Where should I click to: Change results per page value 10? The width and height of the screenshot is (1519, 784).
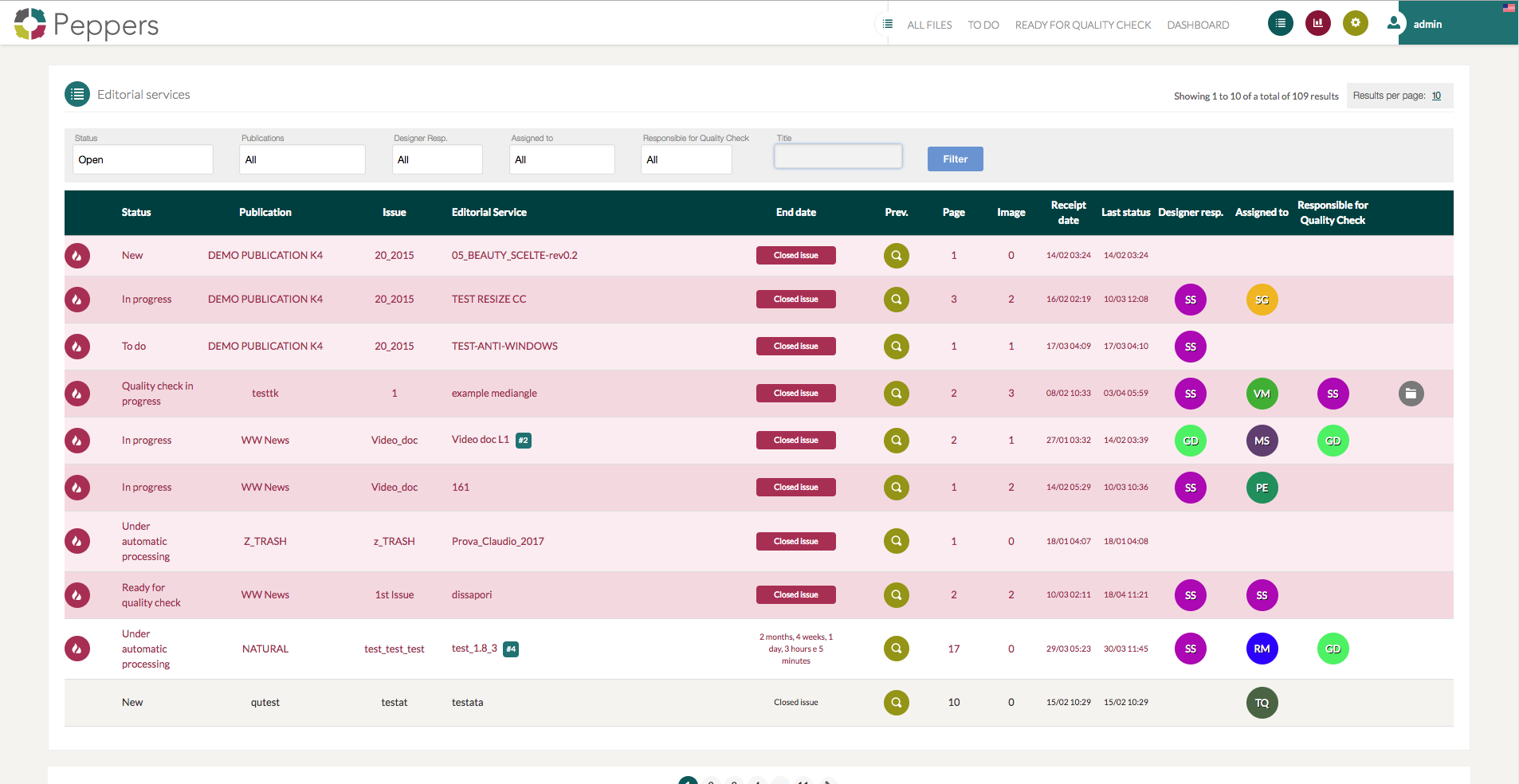click(1436, 96)
